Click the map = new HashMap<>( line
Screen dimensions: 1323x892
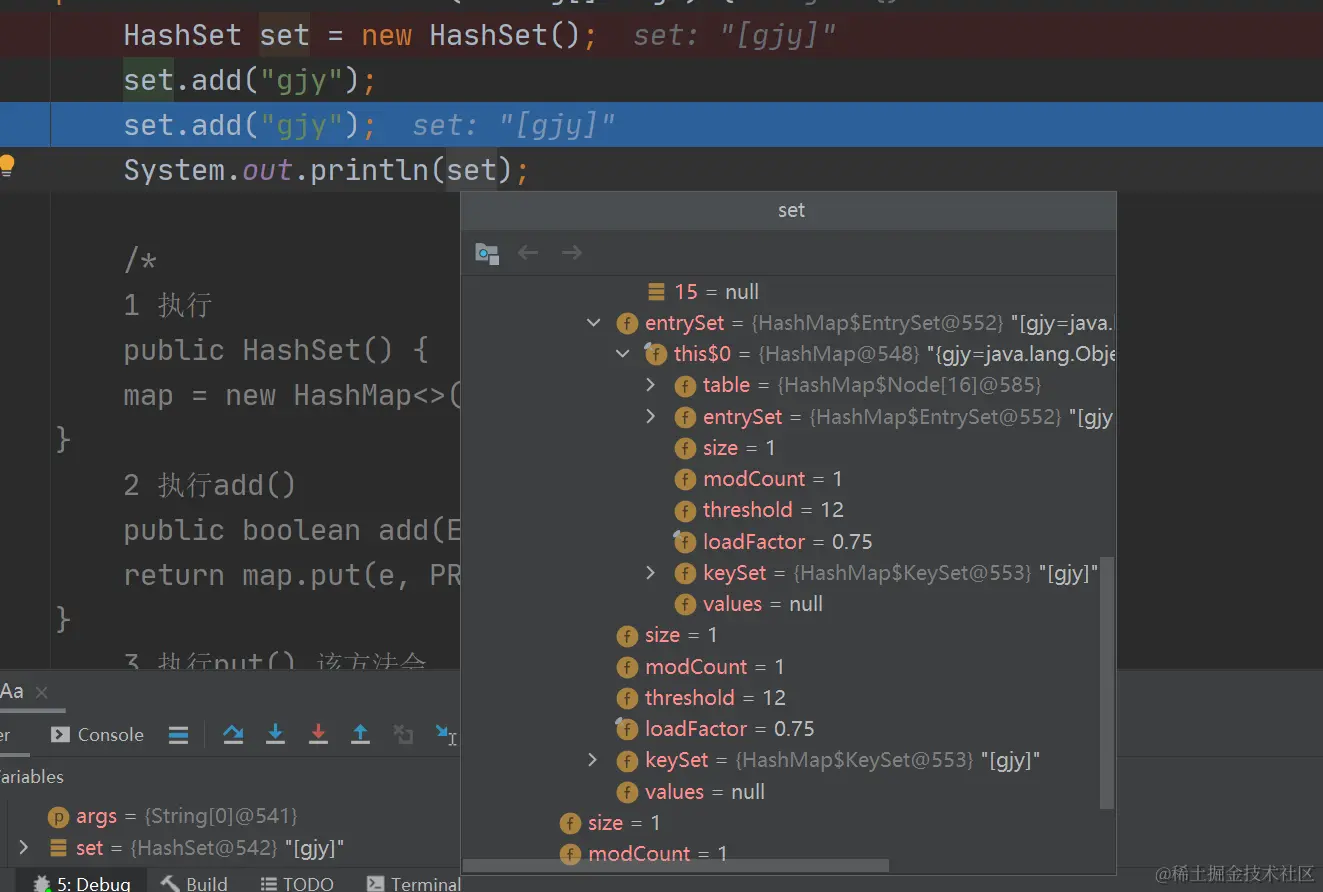pyautogui.click(x=292, y=395)
